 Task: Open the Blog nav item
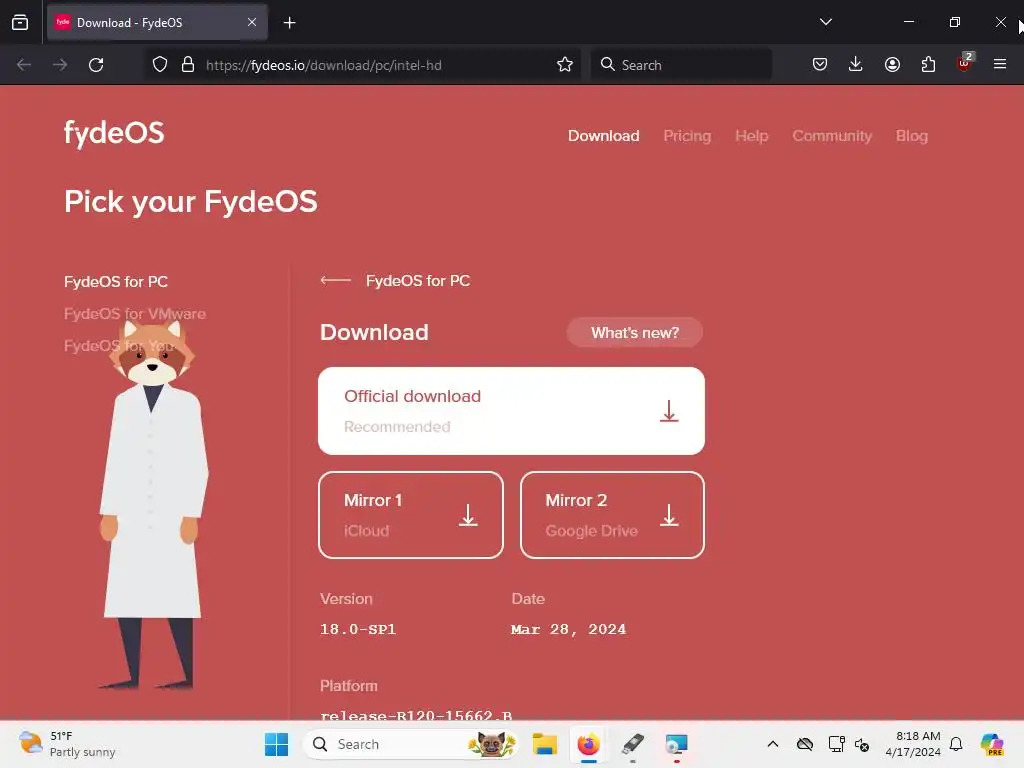[912, 136]
